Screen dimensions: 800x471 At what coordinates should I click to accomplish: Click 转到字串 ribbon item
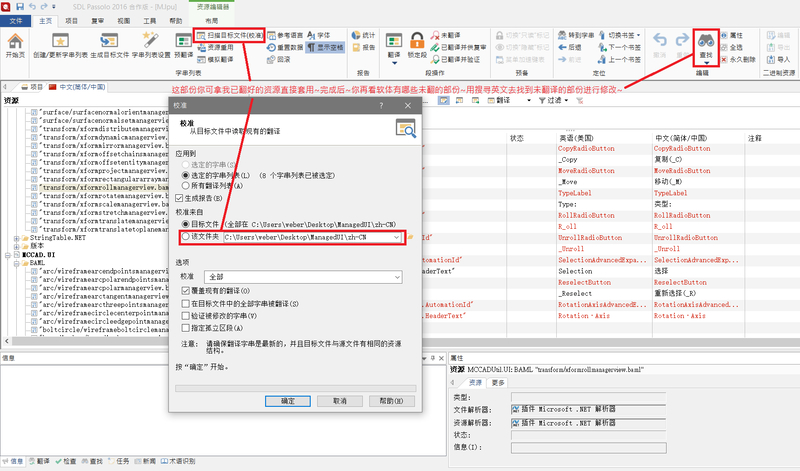click(576, 35)
